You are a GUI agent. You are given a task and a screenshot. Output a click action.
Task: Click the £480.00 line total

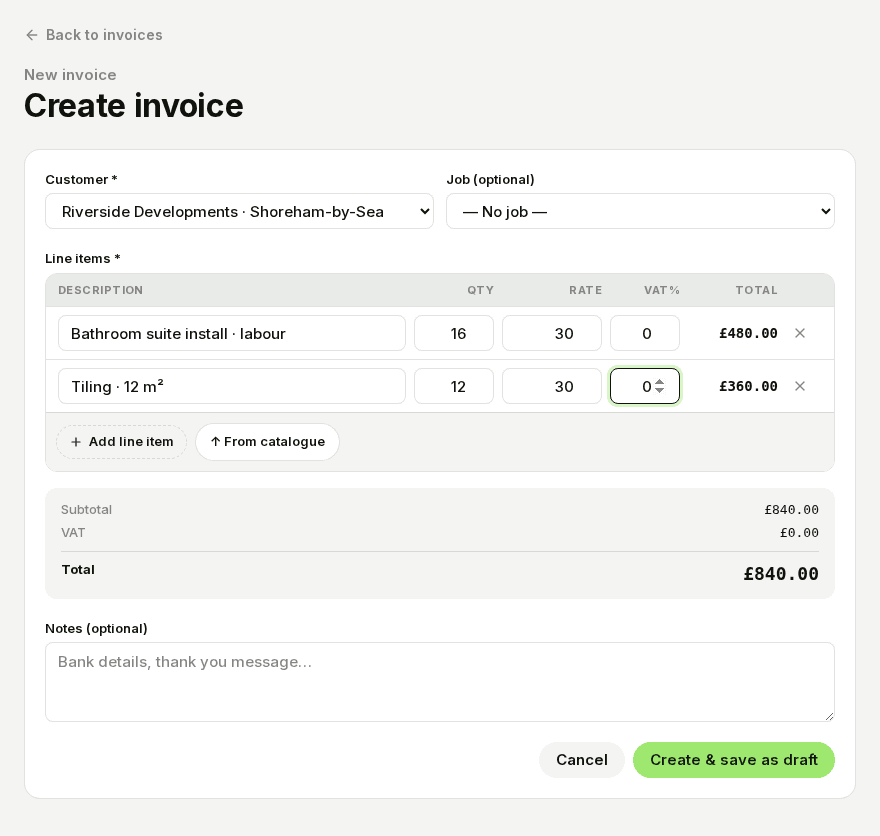click(x=748, y=333)
